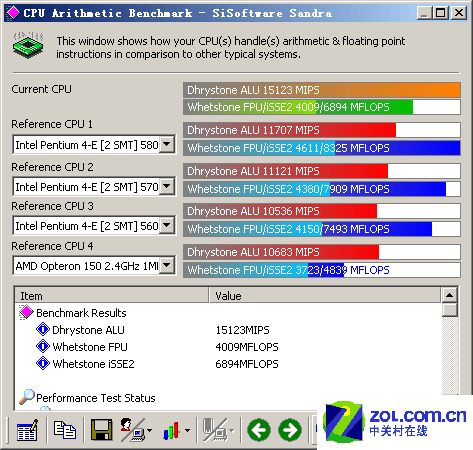Click the pink diamond title bar icon
The image size is (473, 450).
pyautogui.click(x=13, y=13)
